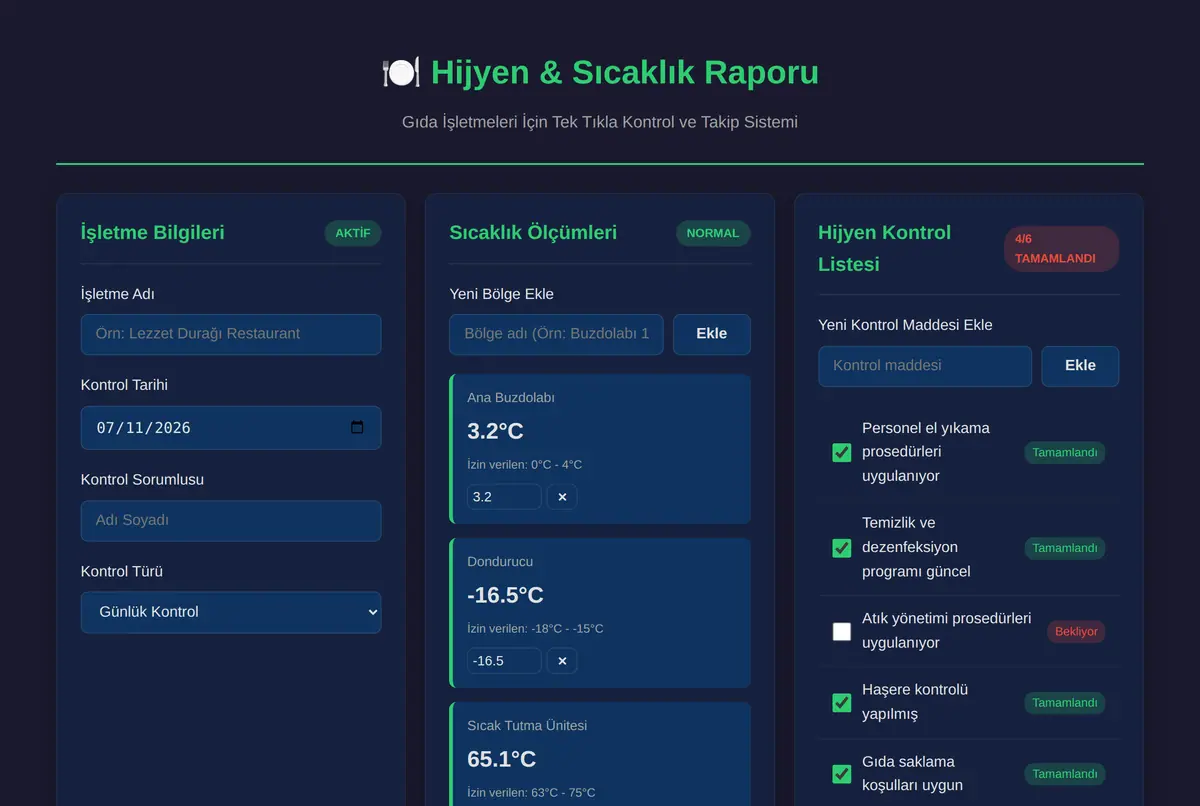Click the 'Sıcak Tutma Ünitesi' zone name
Screen dimensions: 1200x806
point(527,725)
